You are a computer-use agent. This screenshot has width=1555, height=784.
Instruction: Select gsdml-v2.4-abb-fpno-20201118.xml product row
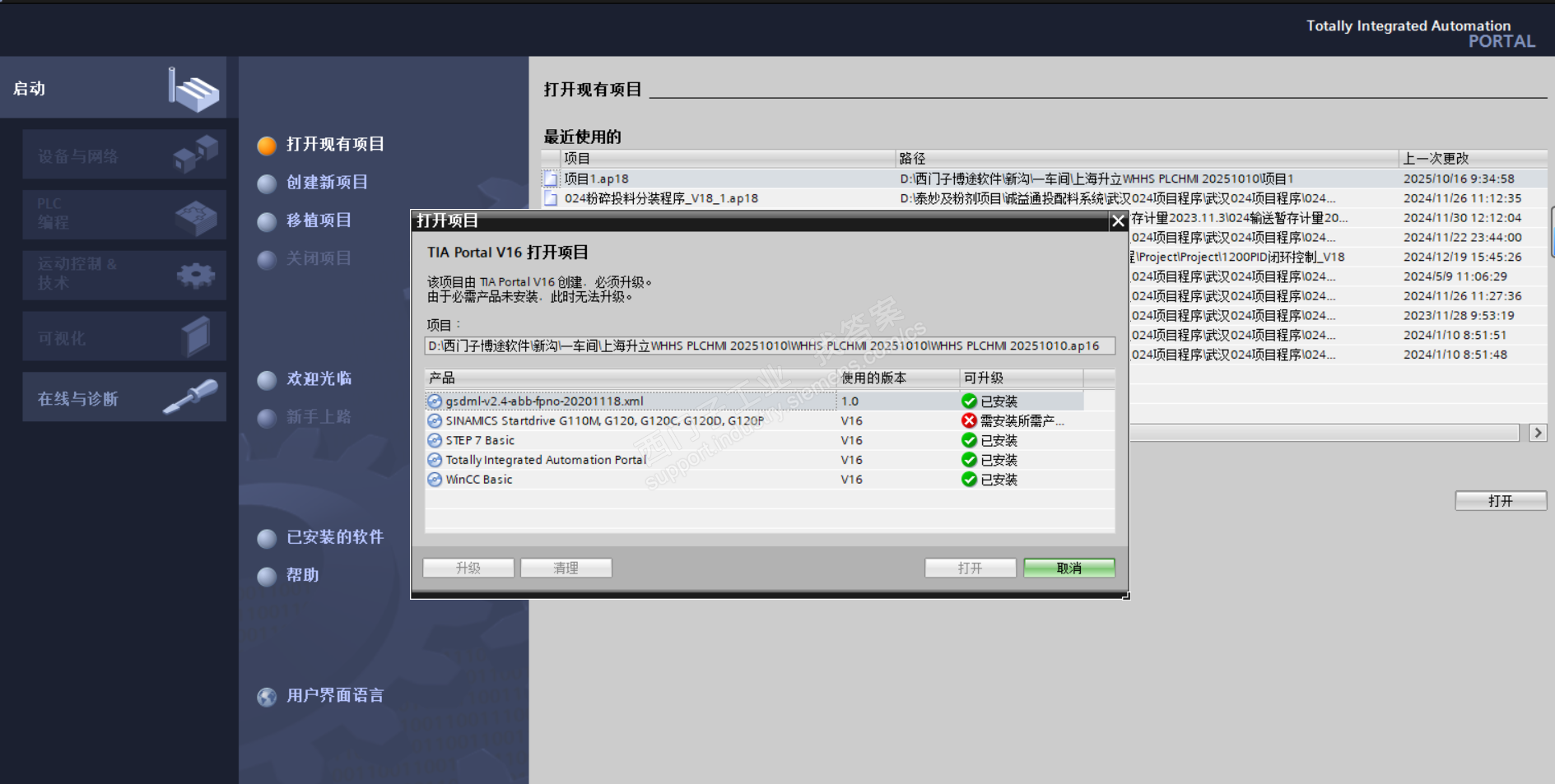pos(754,401)
